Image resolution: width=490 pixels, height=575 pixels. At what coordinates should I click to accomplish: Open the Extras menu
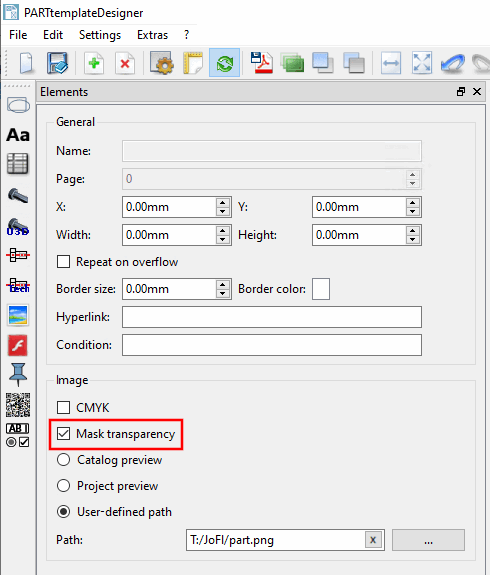[x=152, y=35]
